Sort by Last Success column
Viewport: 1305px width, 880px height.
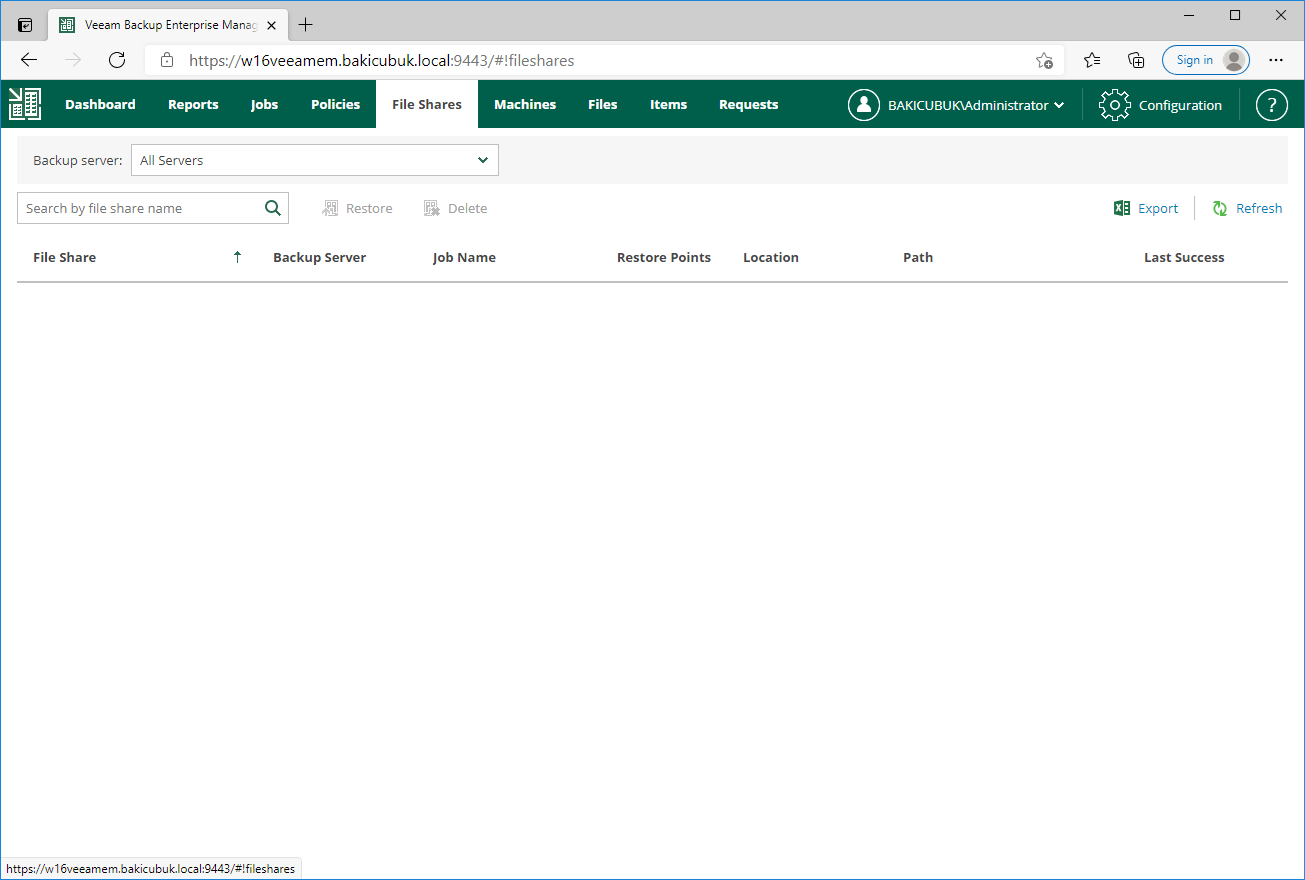1184,257
